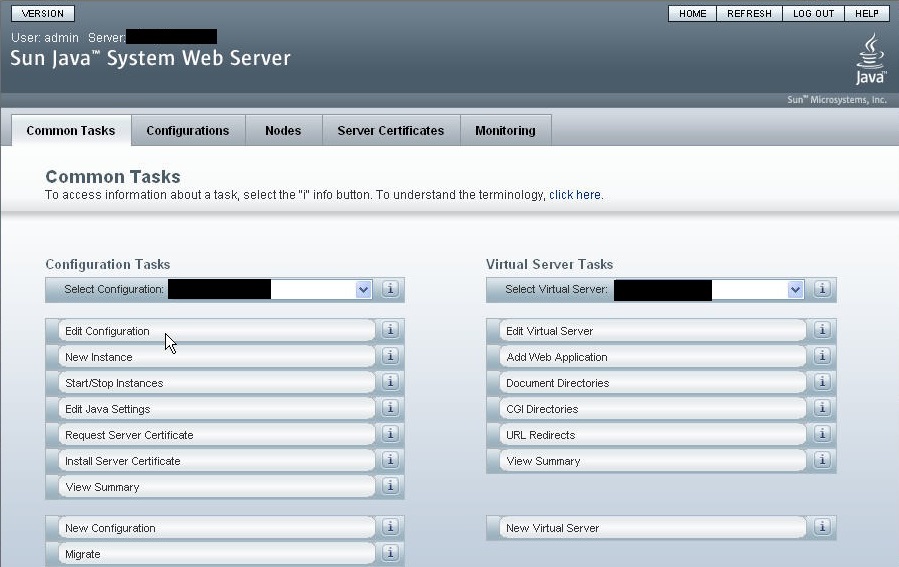Click the VERSION button
This screenshot has width=899, height=567.
[42, 14]
